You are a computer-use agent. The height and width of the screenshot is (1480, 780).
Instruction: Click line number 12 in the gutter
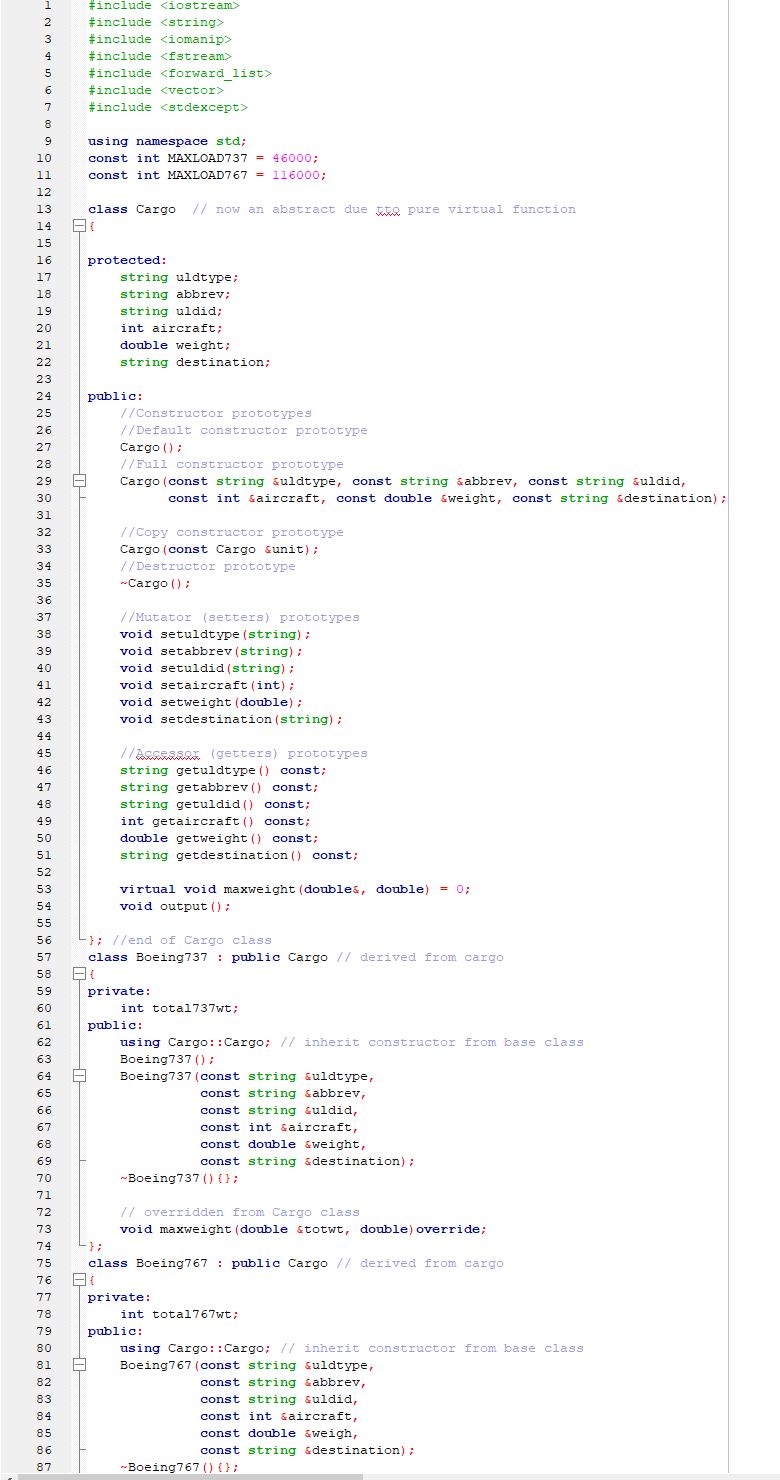click(x=44, y=192)
